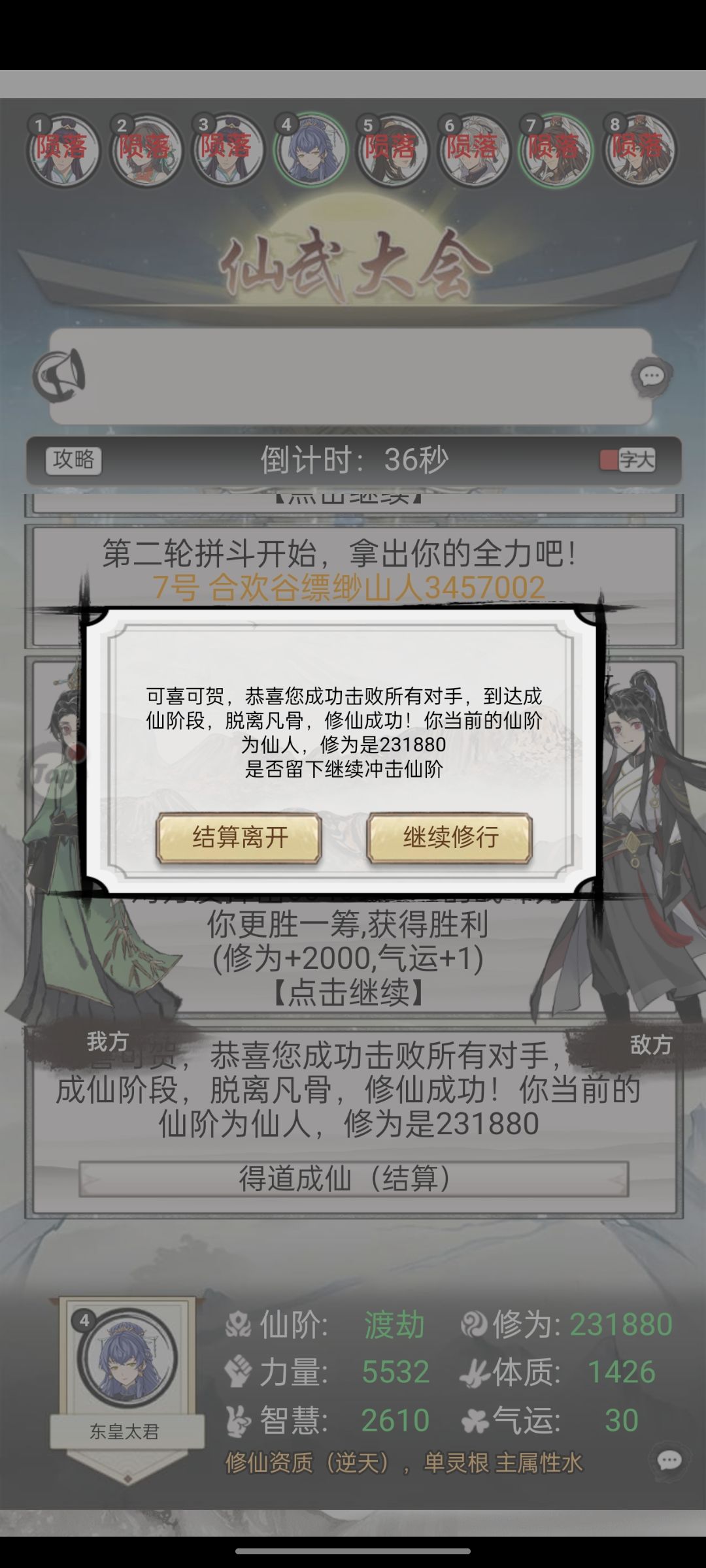The width and height of the screenshot is (706, 1568).
Task: Select fallen player 1 avatar
Action: tap(63, 150)
